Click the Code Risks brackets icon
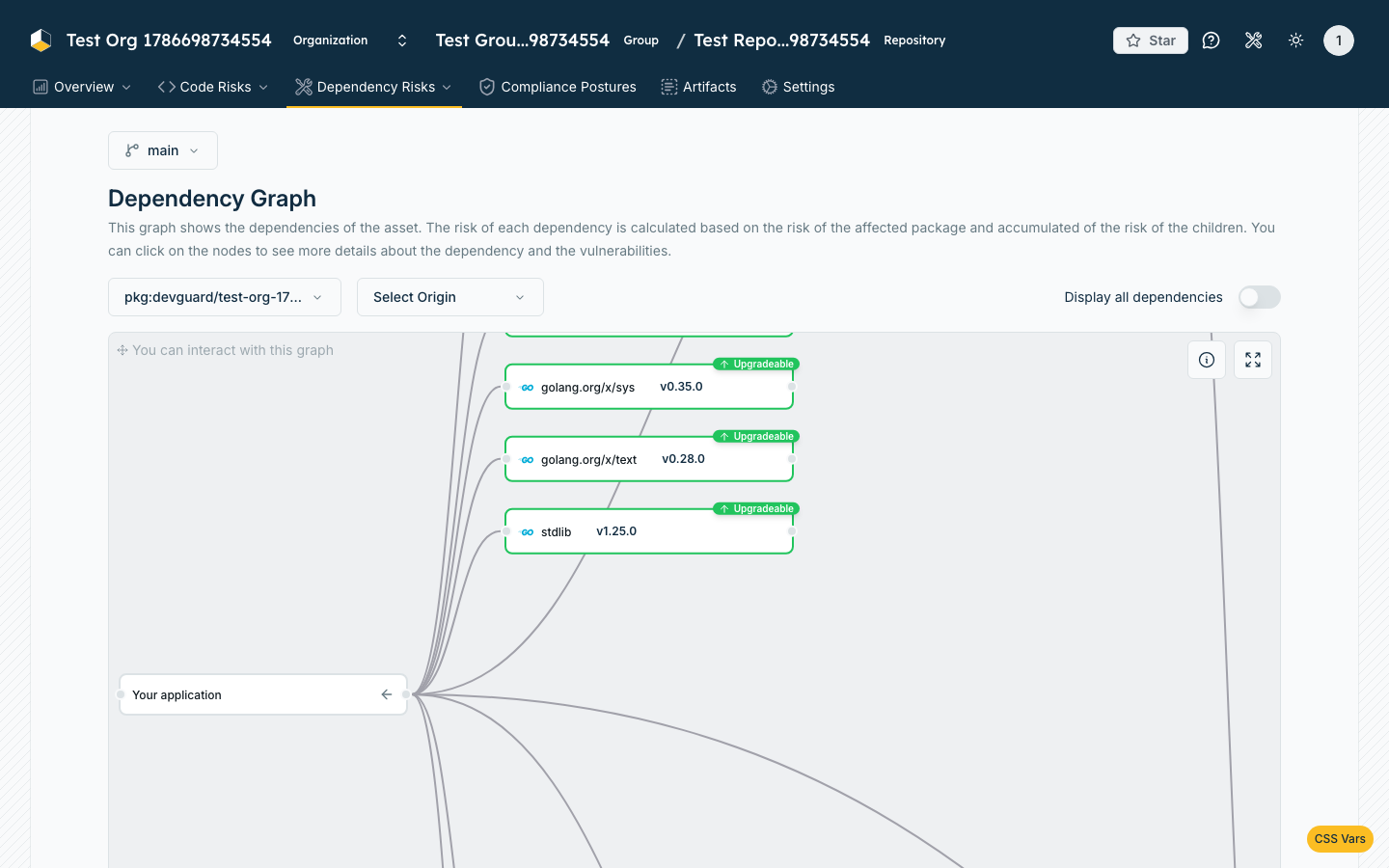The height and width of the screenshot is (868, 1389). 167,87
